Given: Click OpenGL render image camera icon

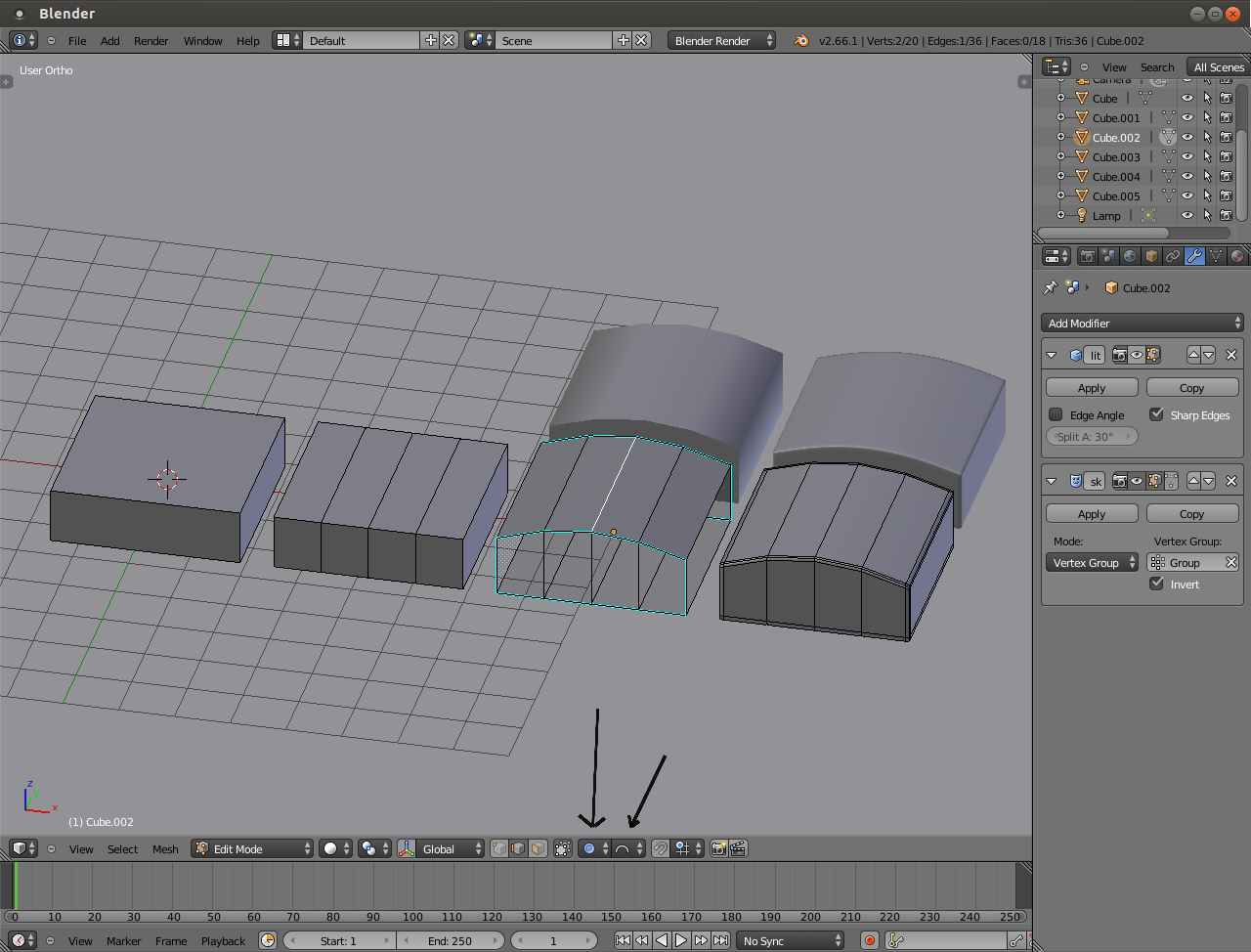Looking at the screenshot, I should pyautogui.click(x=718, y=848).
